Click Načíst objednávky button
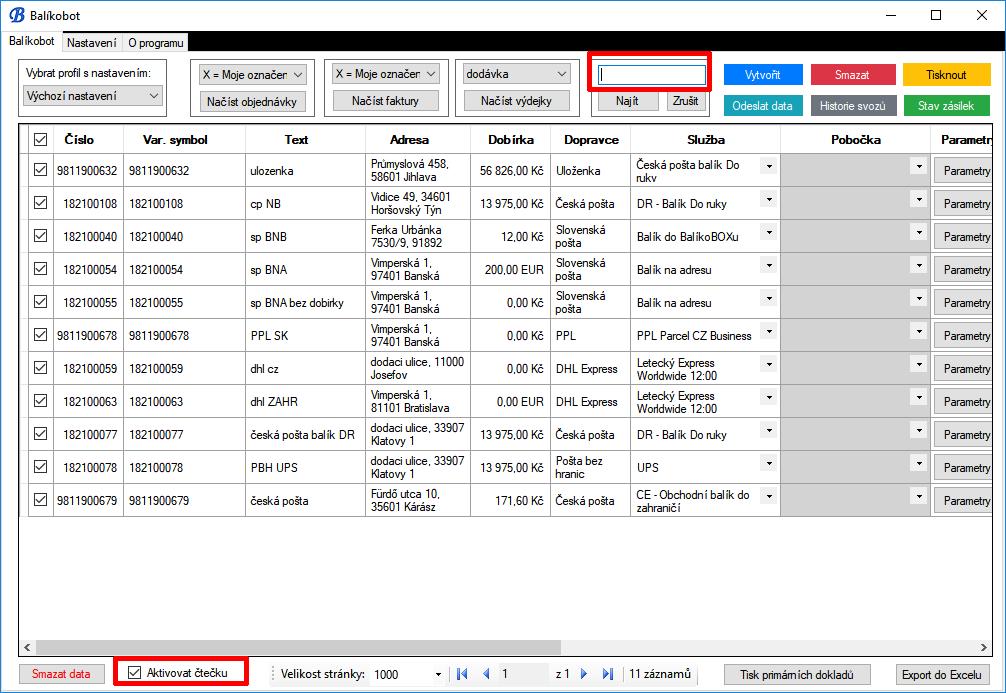The height and width of the screenshot is (693, 1006). pos(252,101)
